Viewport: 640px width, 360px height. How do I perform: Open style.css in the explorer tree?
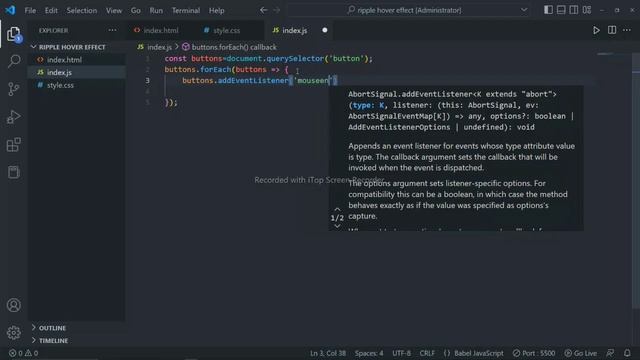[x=60, y=85]
